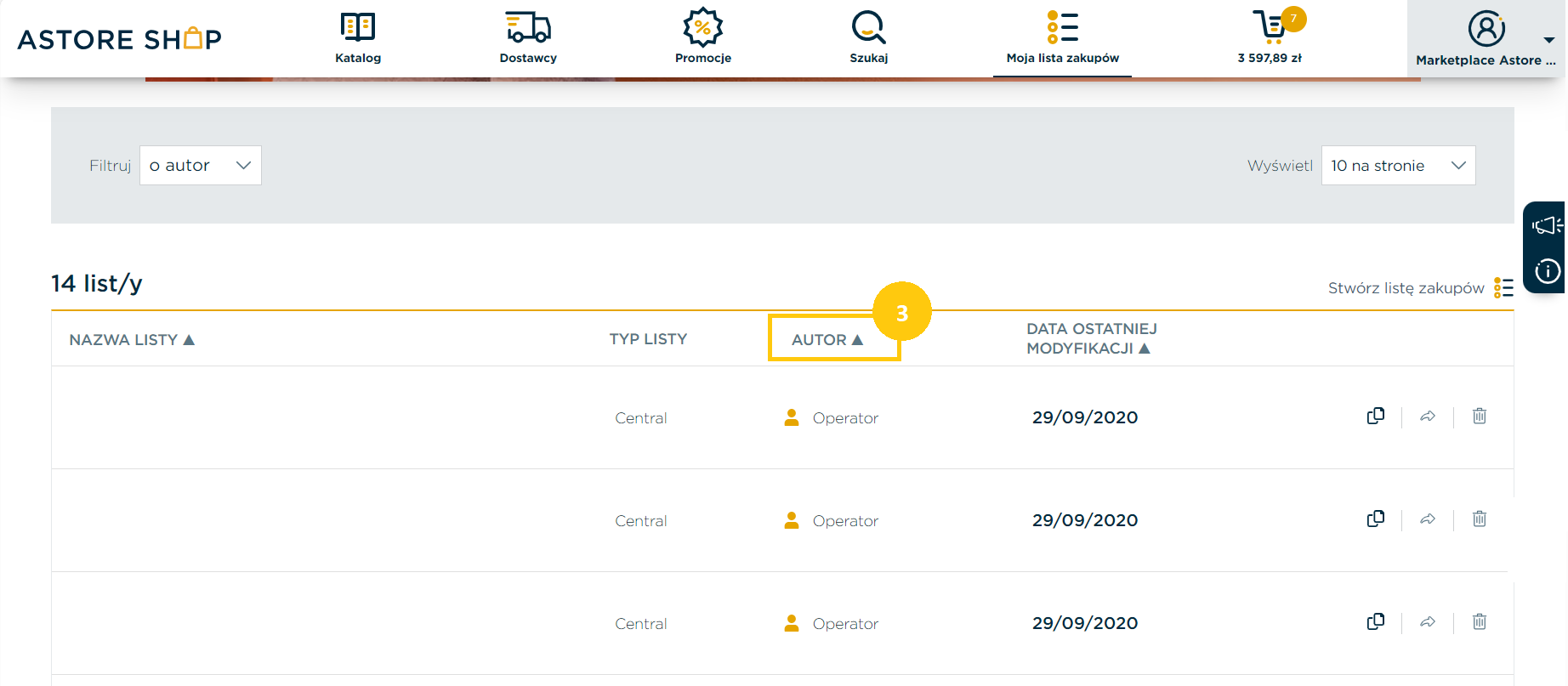The height and width of the screenshot is (686, 1568).
Task: Open the shopping cart icon
Action: click(1270, 26)
